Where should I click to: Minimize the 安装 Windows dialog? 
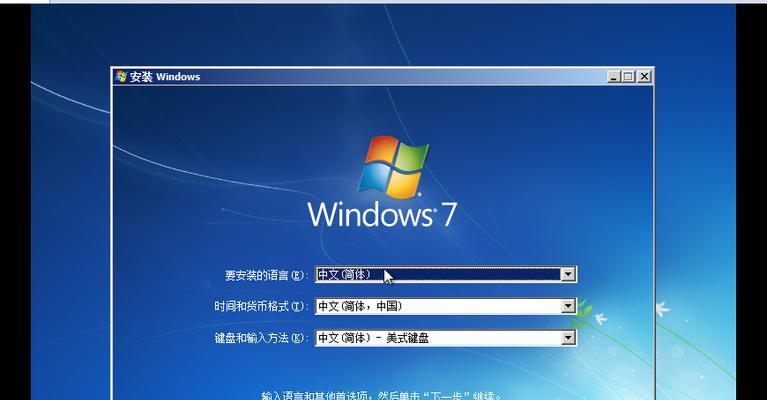tap(613, 76)
